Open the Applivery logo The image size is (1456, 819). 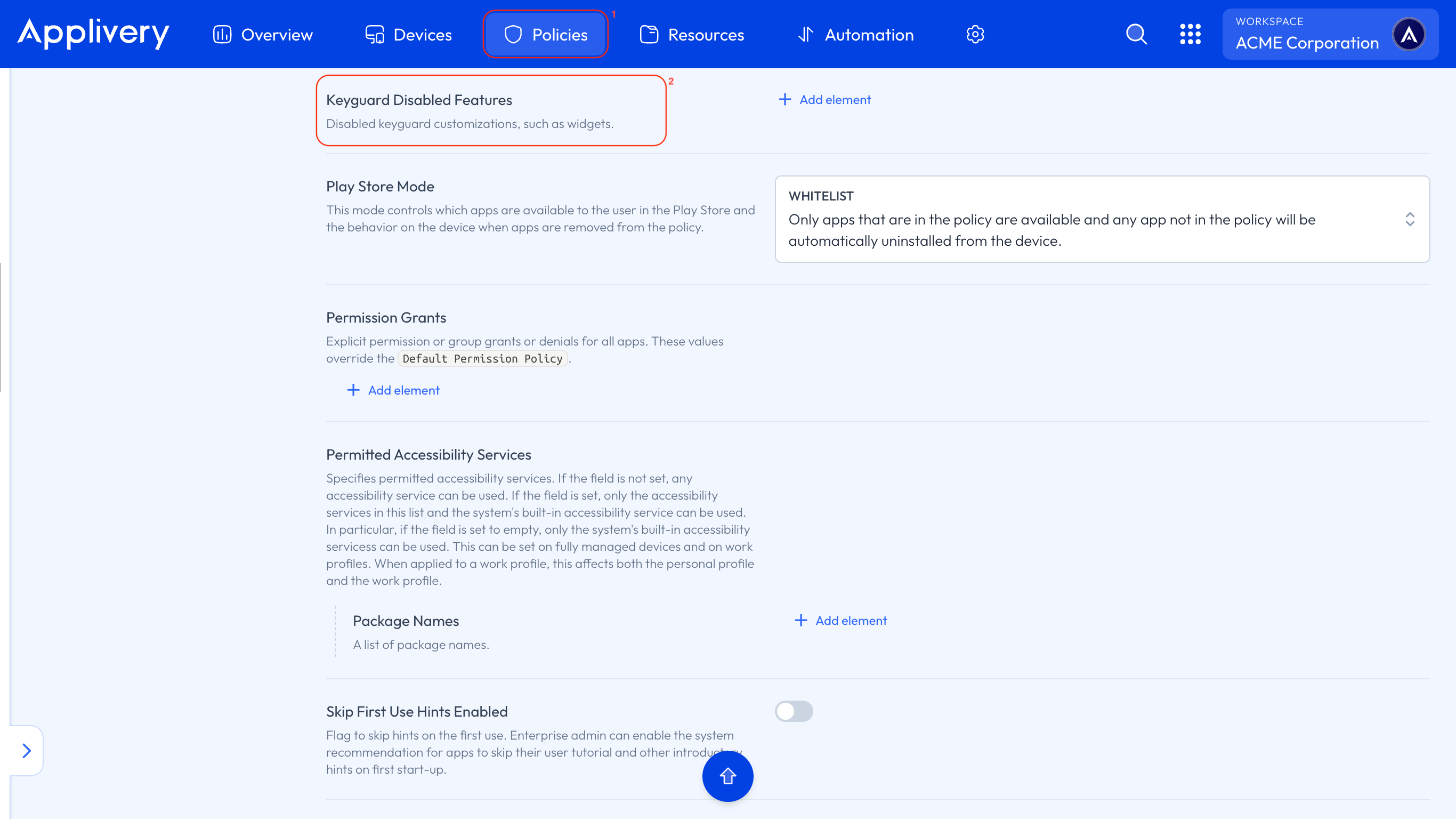coord(93,34)
